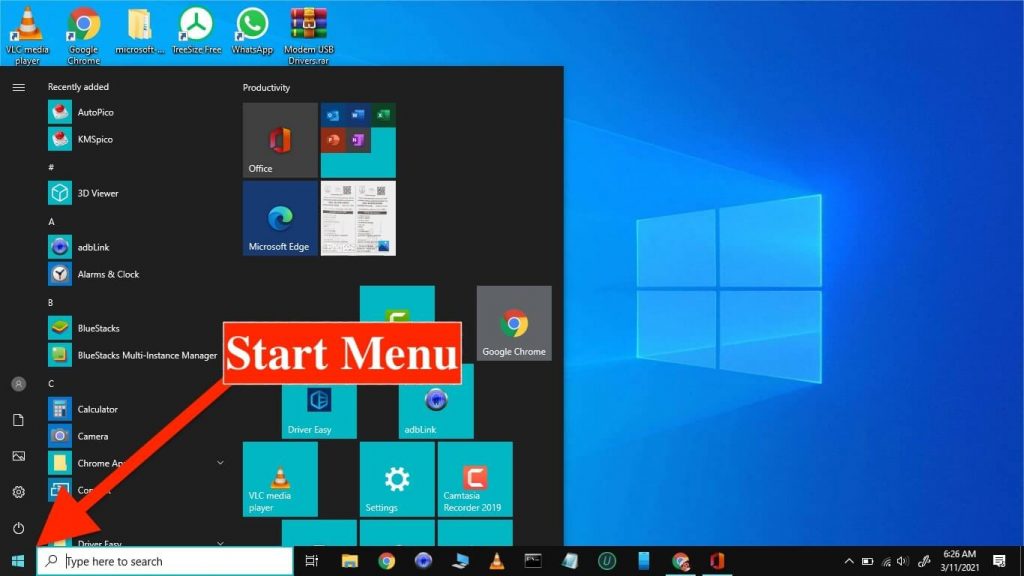Click the letter A section header

click(51, 221)
